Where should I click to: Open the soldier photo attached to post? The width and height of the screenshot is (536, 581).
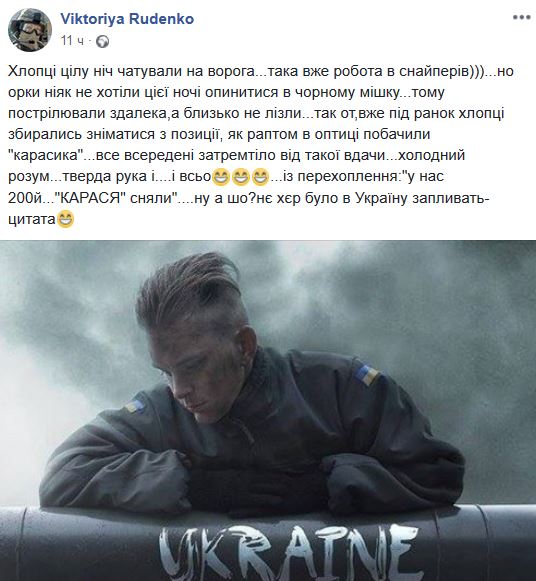click(268, 411)
